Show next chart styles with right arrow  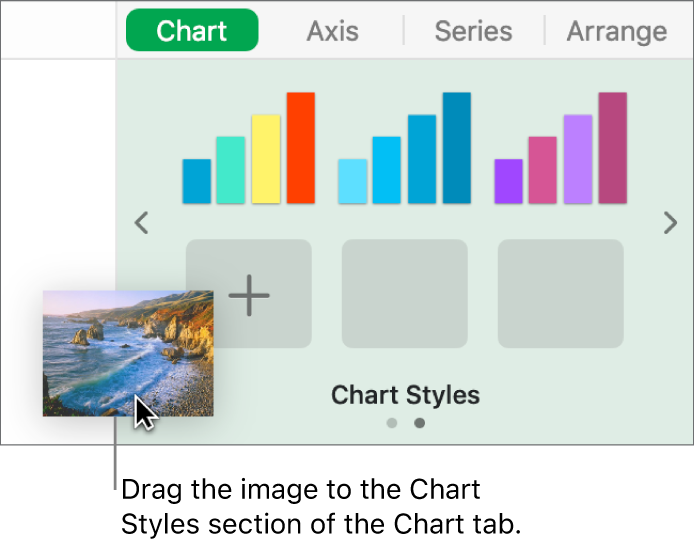coord(670,223)
